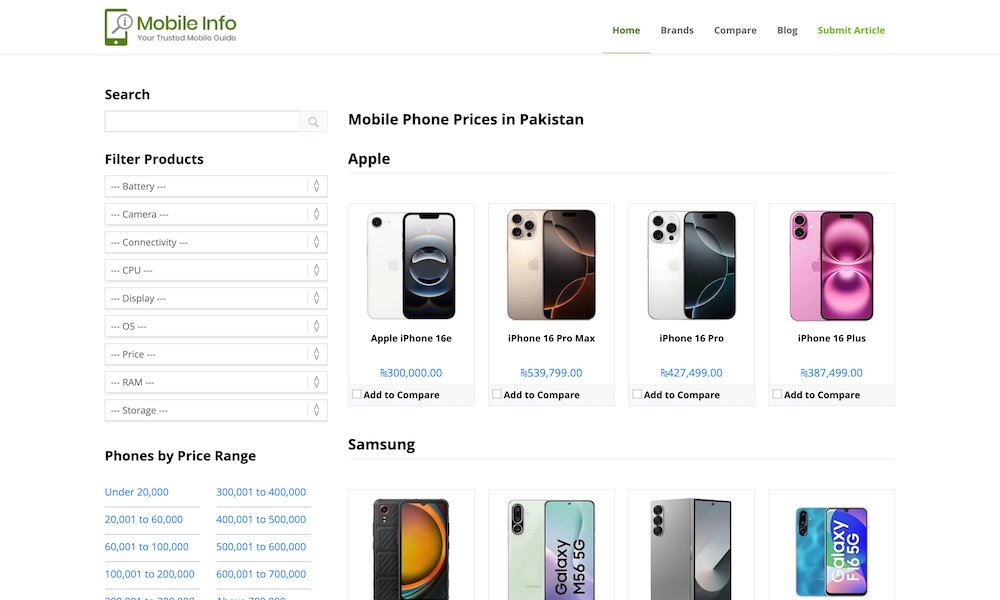1000x600 pixels.
Task: Expand the Battery filter dropdown
Action: tap(216, 186)
